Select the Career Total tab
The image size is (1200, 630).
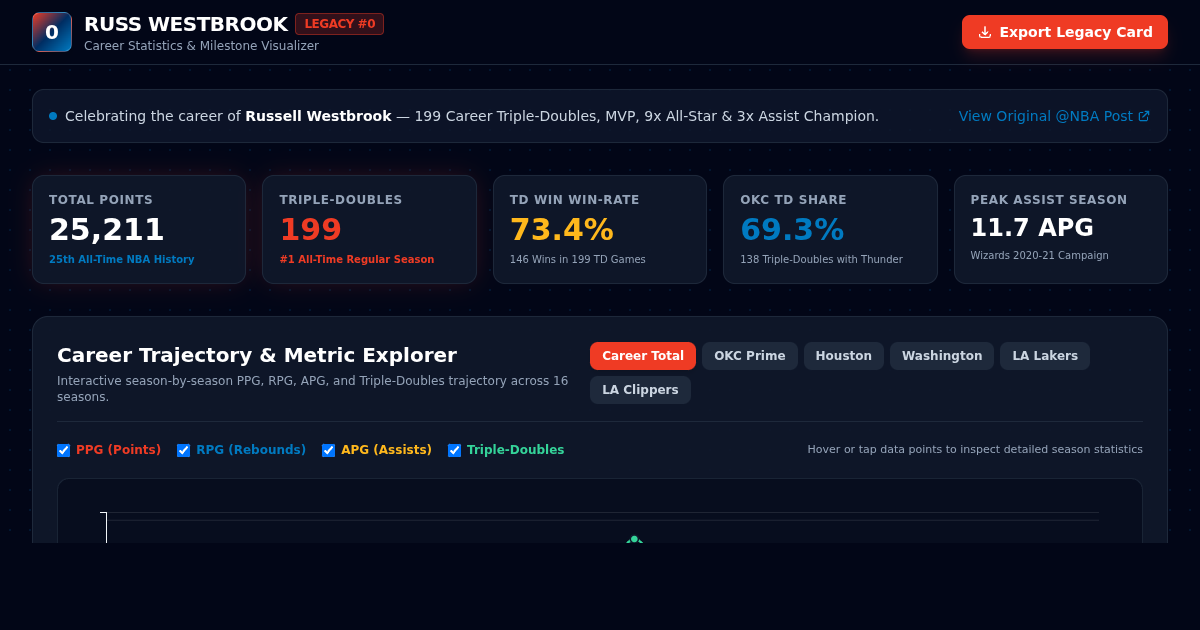[x=643, y=356]
